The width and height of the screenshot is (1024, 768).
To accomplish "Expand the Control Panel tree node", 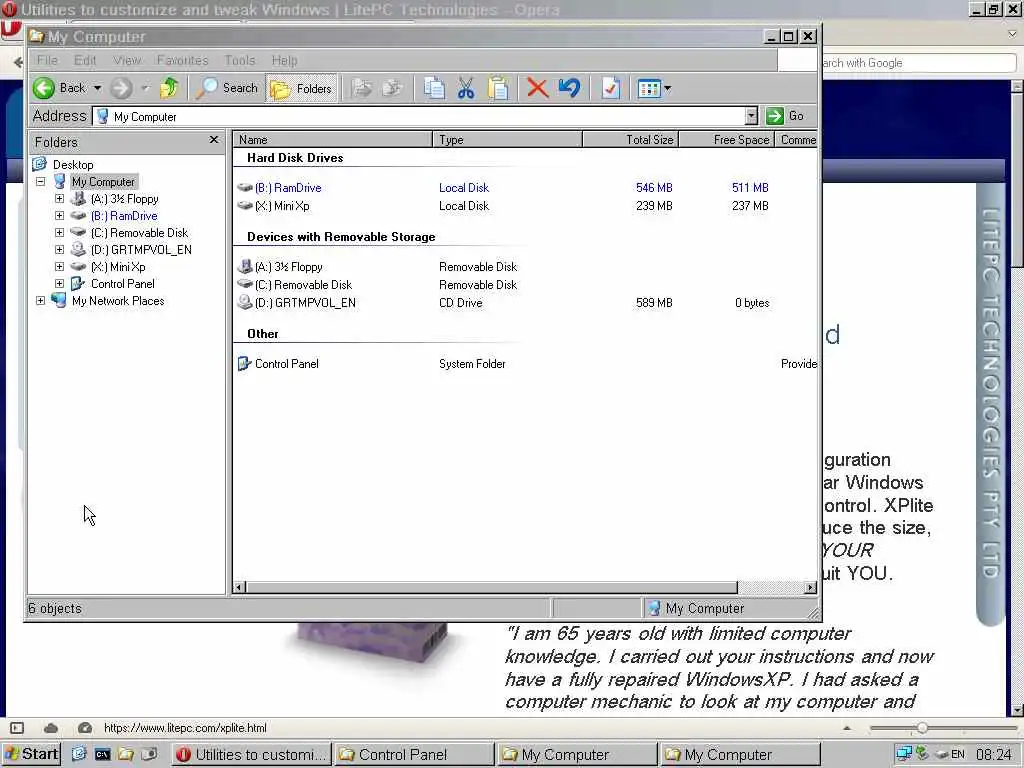I will [59, 283].
